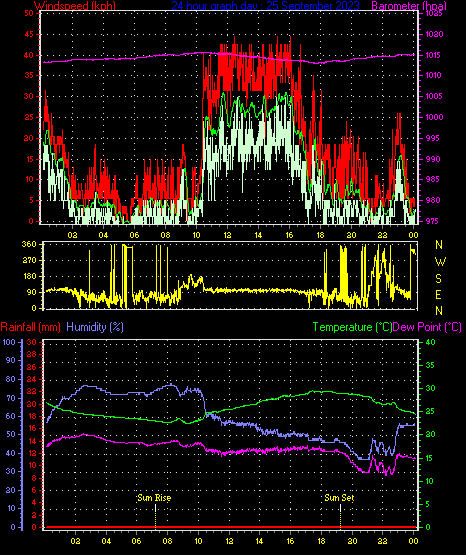Viewport: 466px width, 555px height.
Task: Click the 90 value on humidity axis
Action: 11,360
